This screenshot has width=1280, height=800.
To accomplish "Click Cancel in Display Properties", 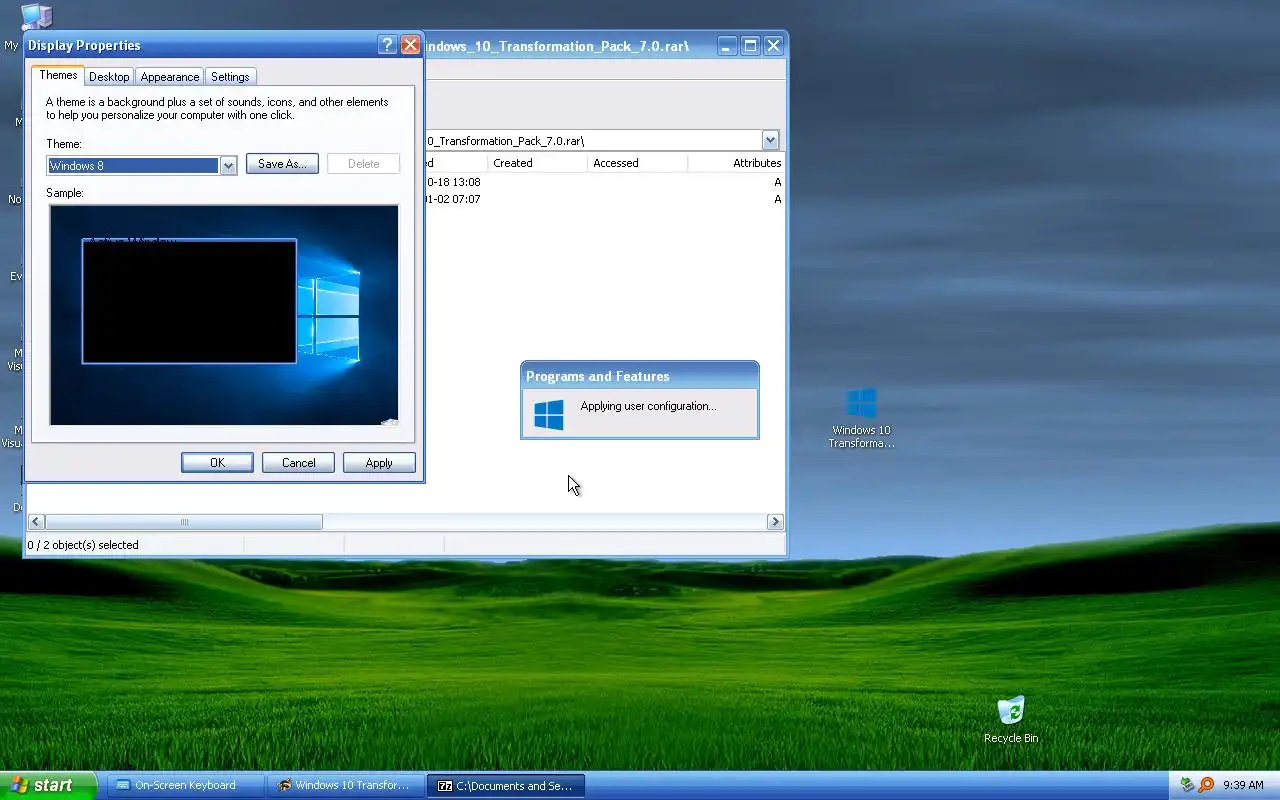I will (x=298, y=463).
